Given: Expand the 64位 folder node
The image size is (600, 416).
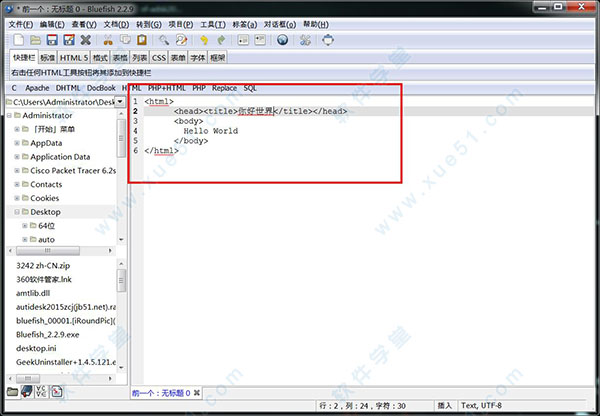Looking at the screenshot, I should coord(25,225).
